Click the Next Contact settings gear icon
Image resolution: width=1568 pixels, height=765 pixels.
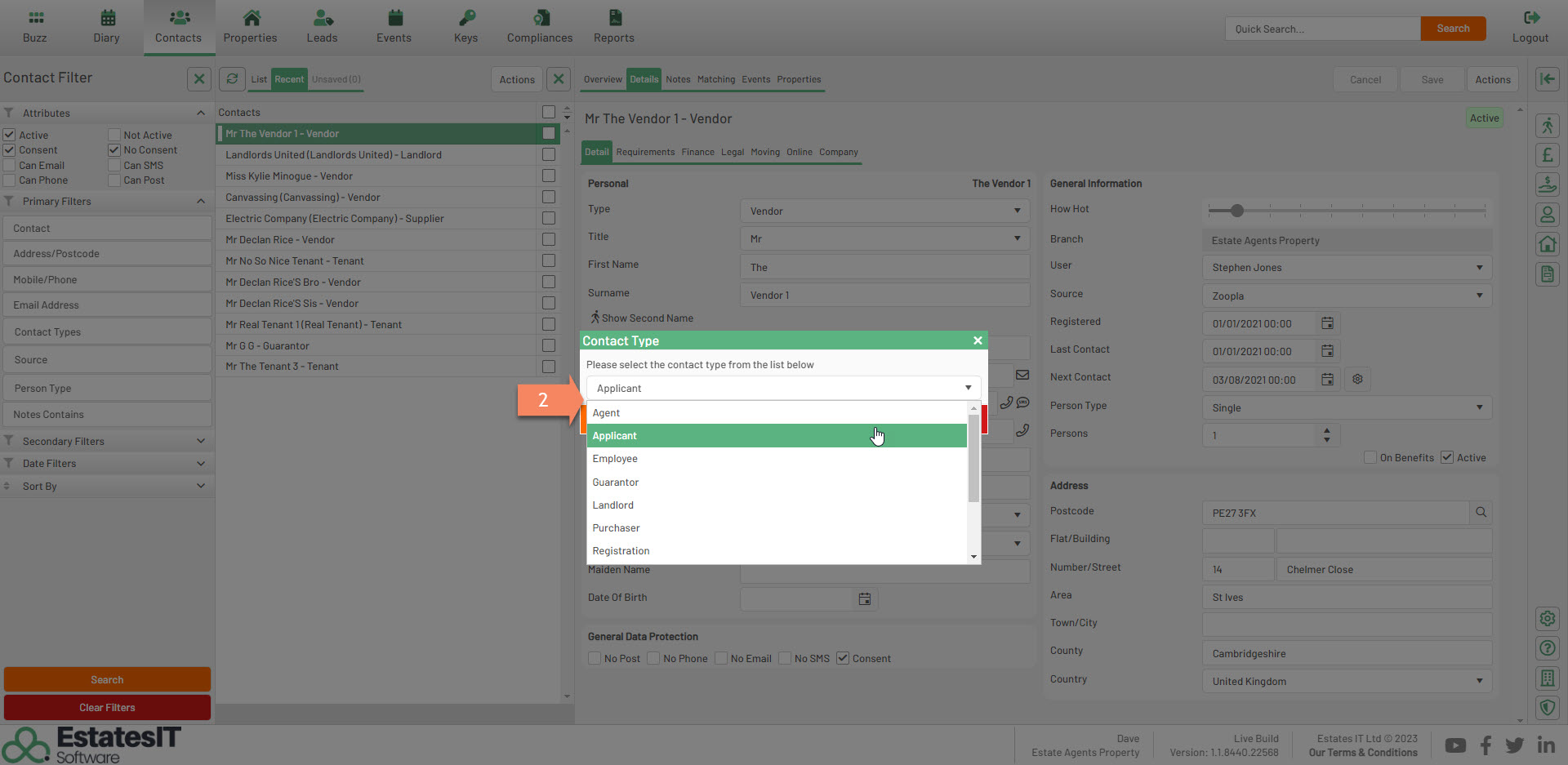(x=1357, y=380)
